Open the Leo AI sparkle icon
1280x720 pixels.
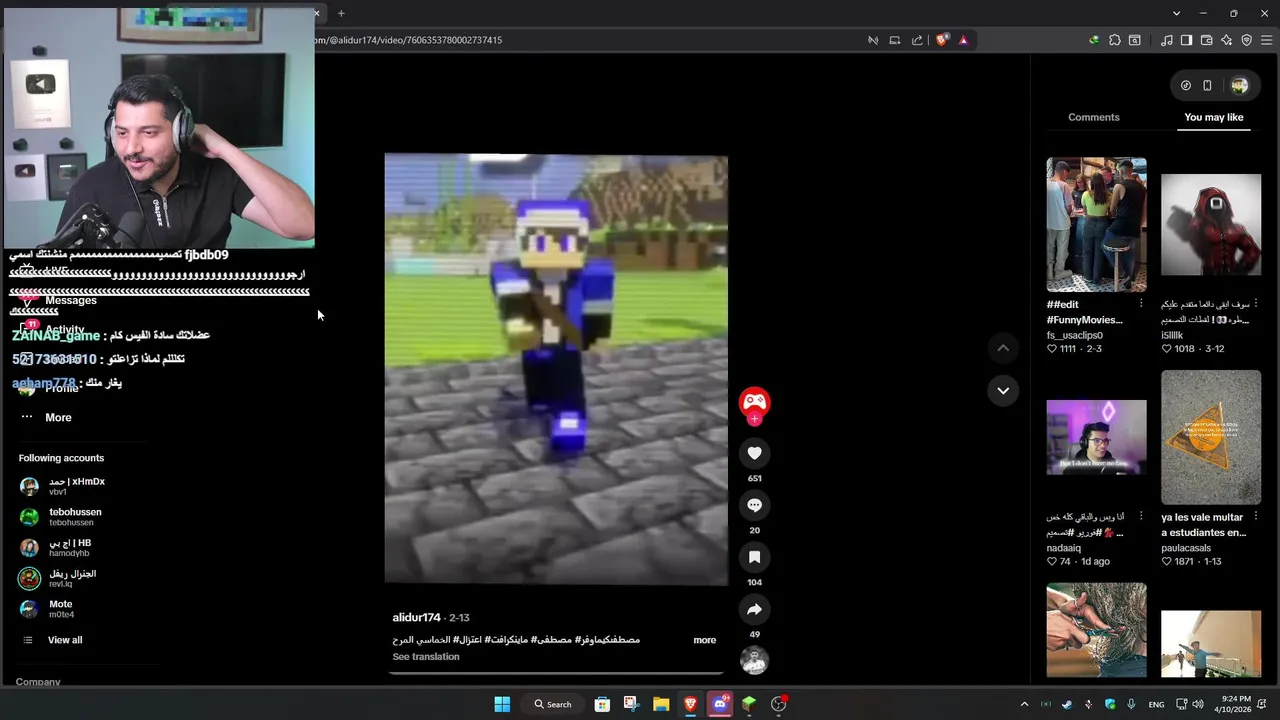1226,40
